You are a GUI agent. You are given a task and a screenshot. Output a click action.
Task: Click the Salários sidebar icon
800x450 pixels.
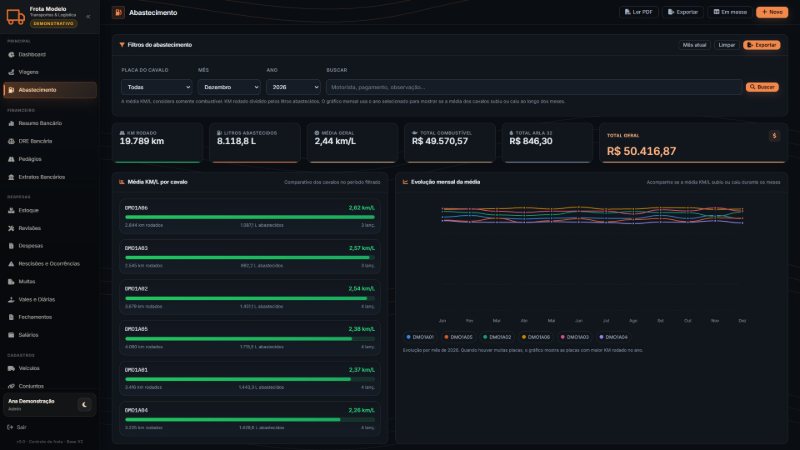pos(11,335)
